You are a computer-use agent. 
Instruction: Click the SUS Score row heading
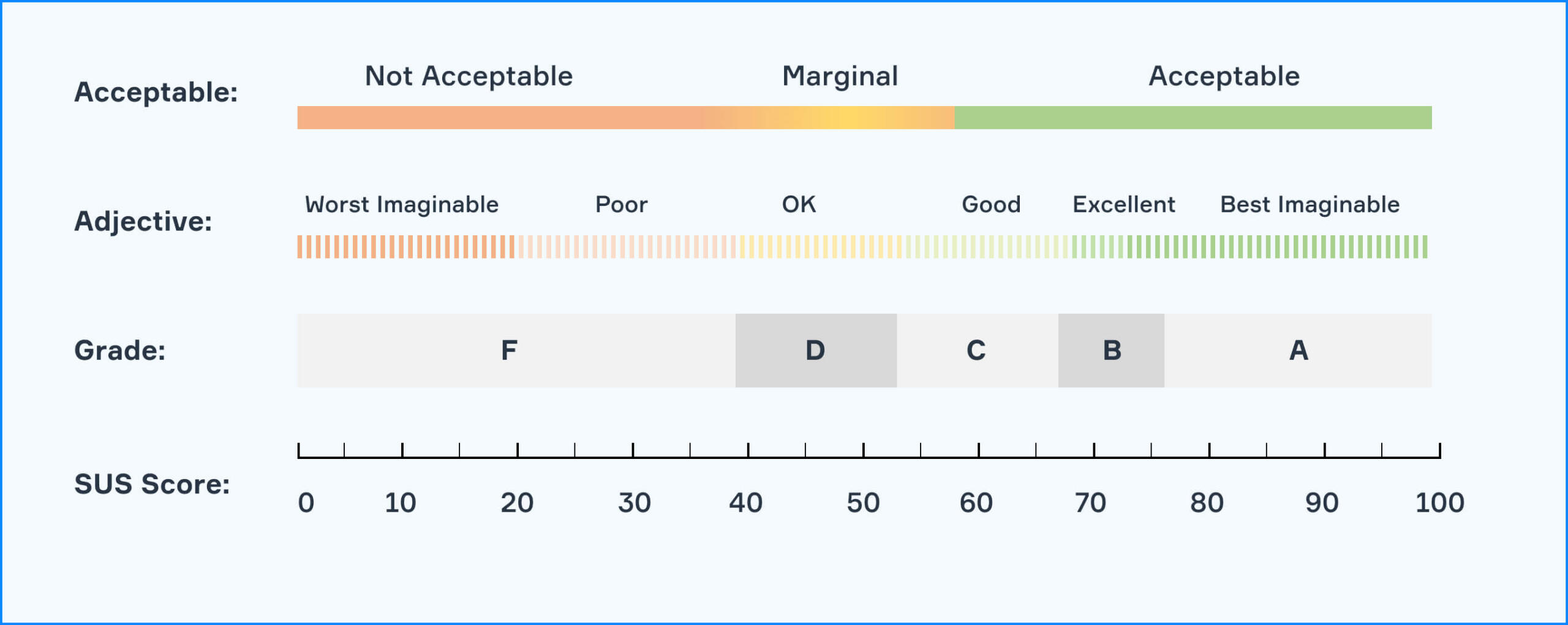152,484
